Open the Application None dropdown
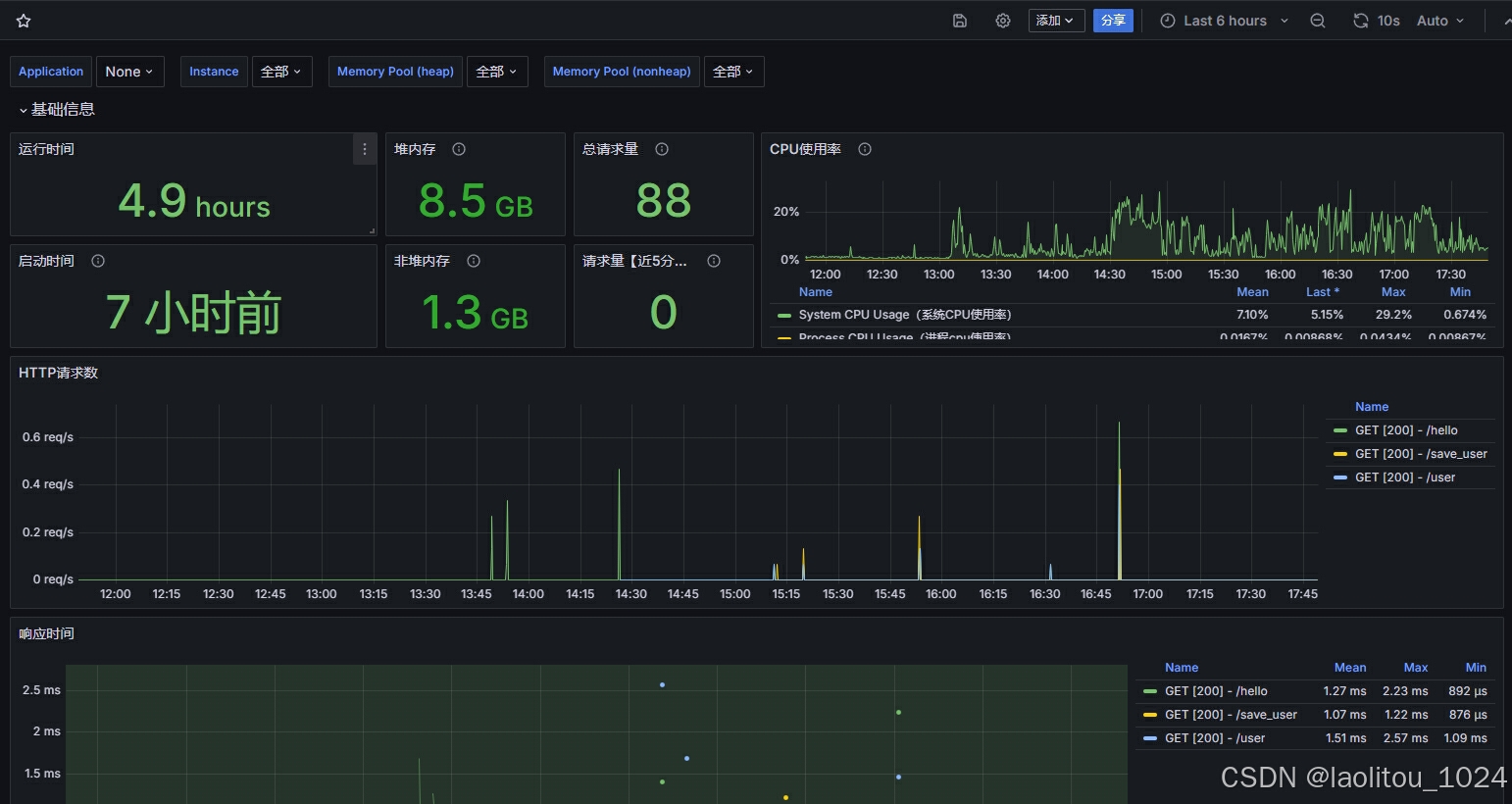Image resolution: width=1512 pixels, height=804 pixels. [x=129, y=72]
